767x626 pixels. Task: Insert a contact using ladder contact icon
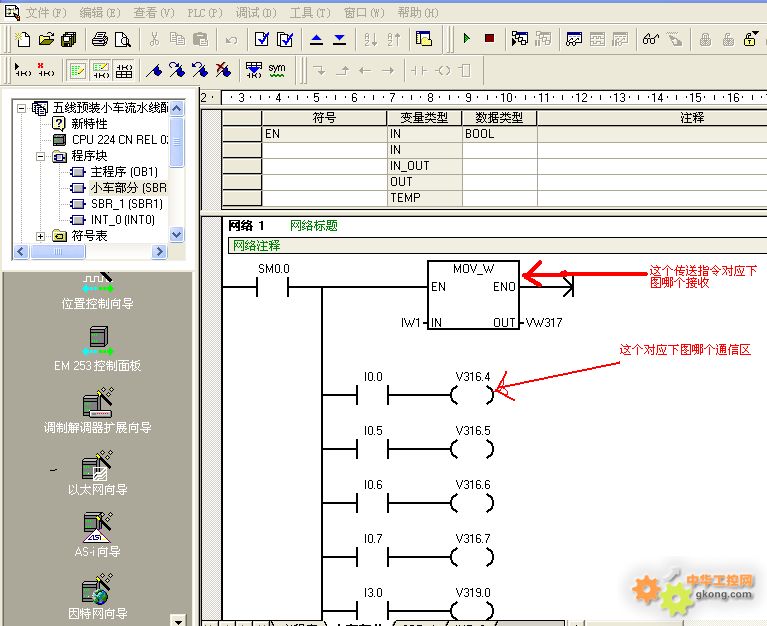[x=419, y=71]
